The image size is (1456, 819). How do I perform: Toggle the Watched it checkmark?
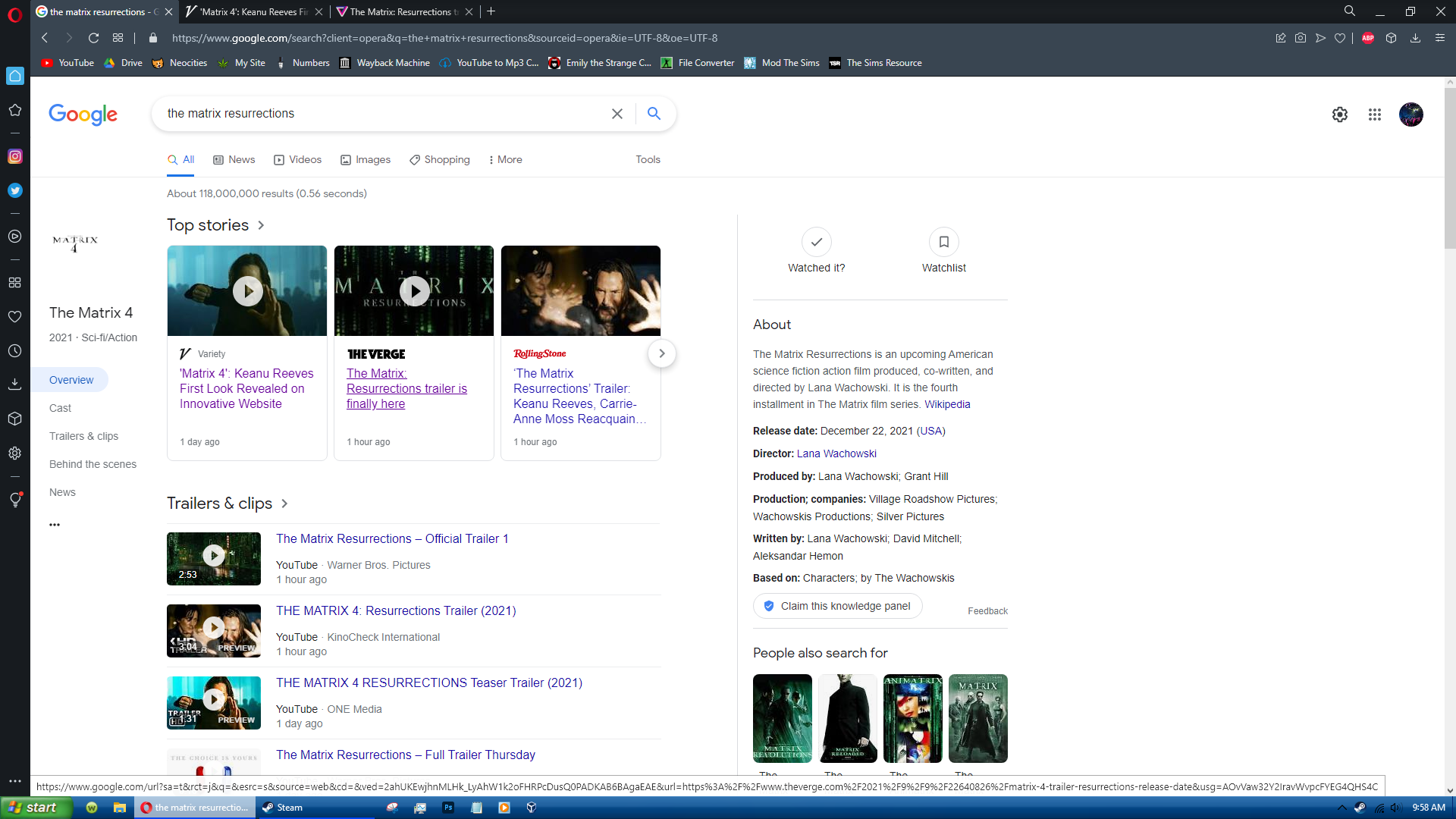click(x=817, y=242)
